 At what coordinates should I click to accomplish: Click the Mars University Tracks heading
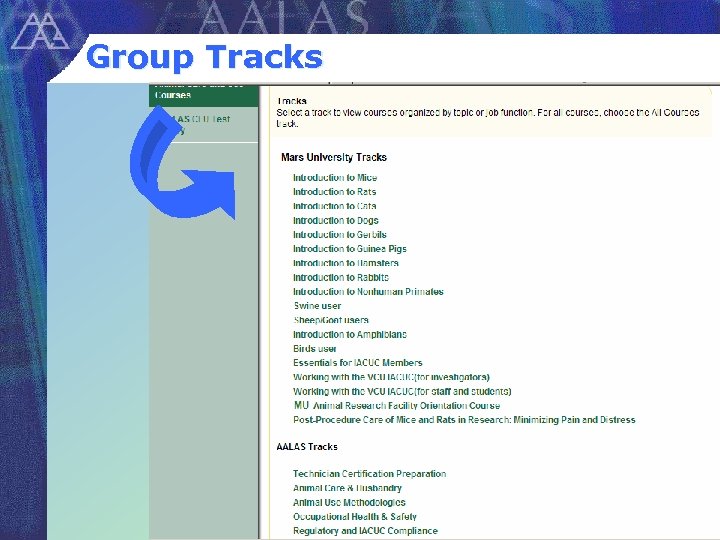(x=334, y=158)
